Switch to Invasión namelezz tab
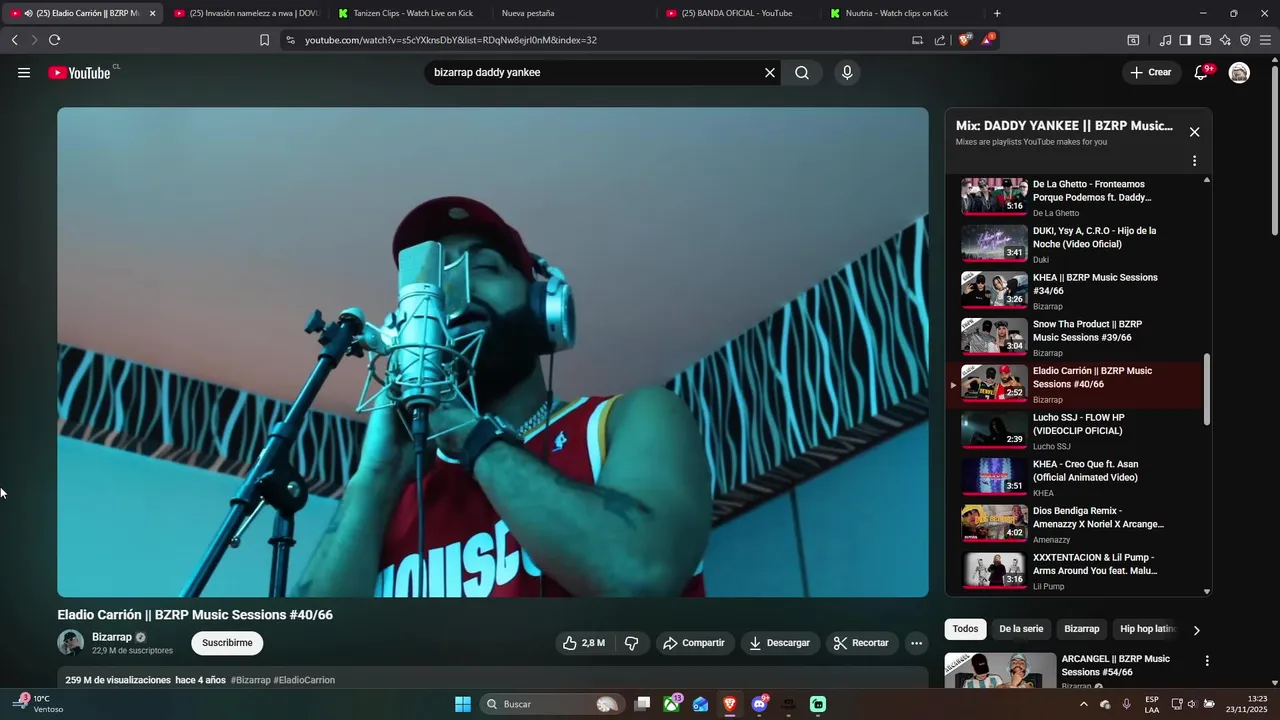Viewport: 1280px width, 720px height. (246, 13)
